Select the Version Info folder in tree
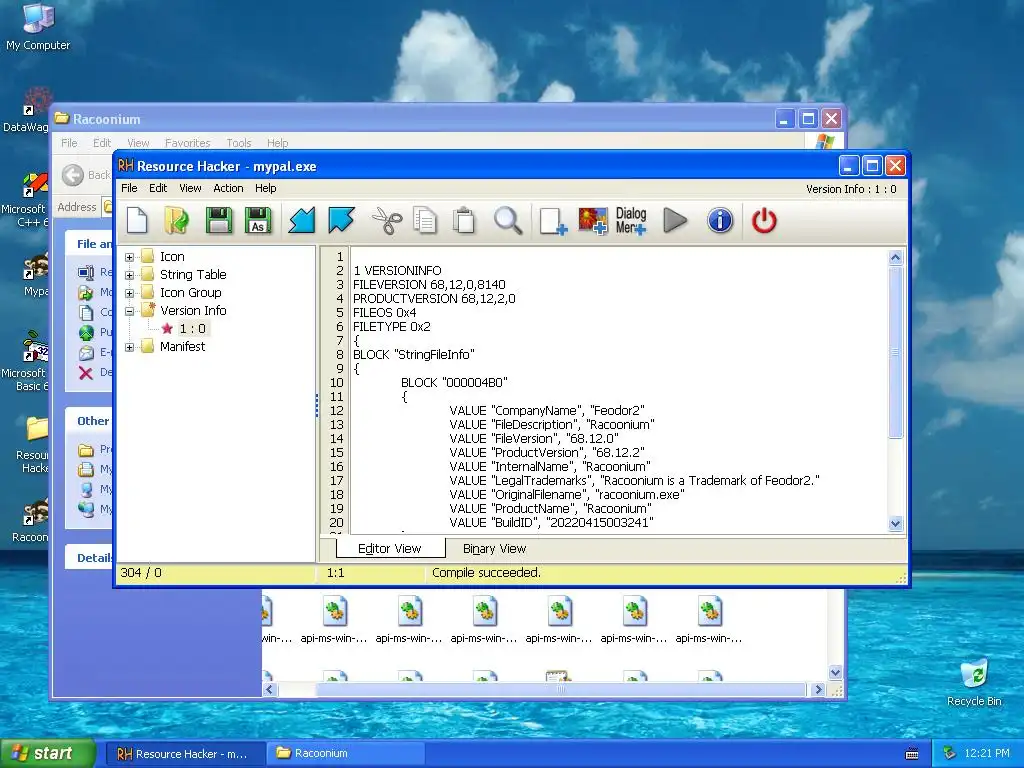The image size is (1024, 768). coord(193,310)
